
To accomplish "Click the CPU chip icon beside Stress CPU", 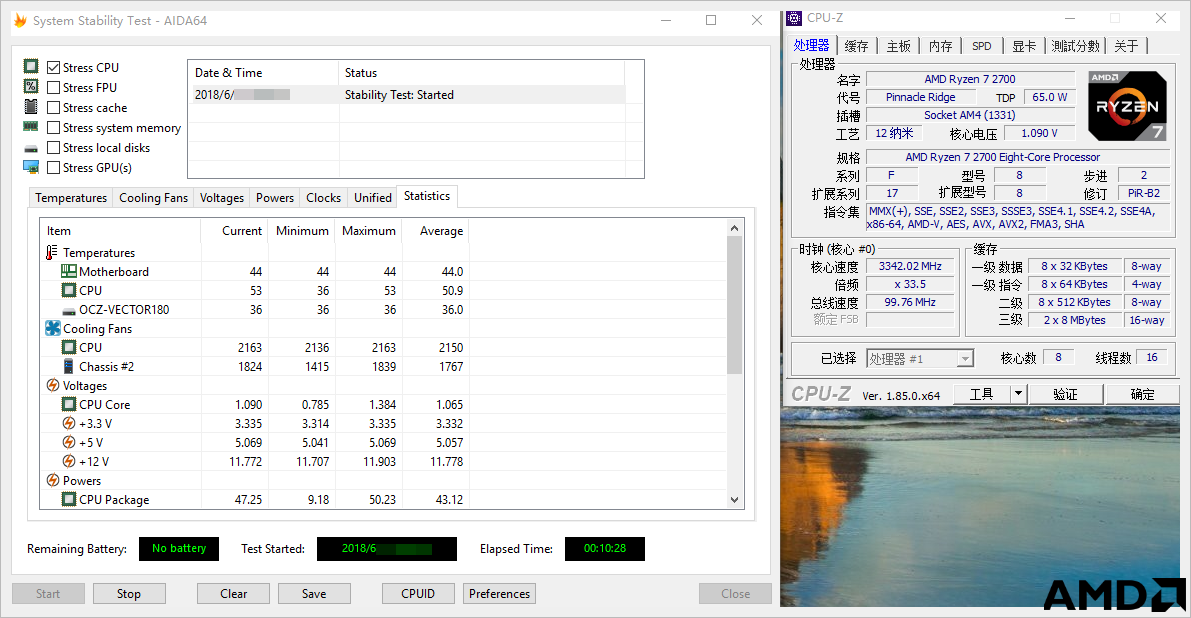I will pyautogui.click(x=30, y=67).
